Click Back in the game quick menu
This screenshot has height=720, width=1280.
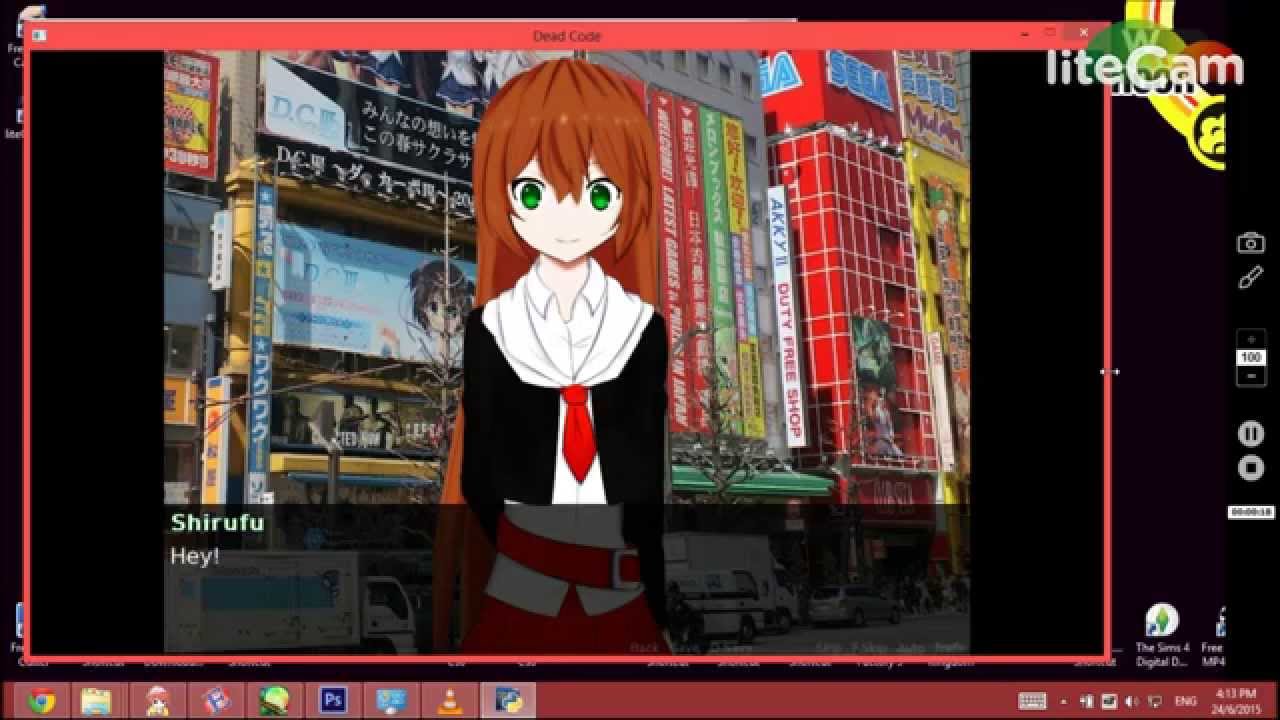click(x=644, y=648)
